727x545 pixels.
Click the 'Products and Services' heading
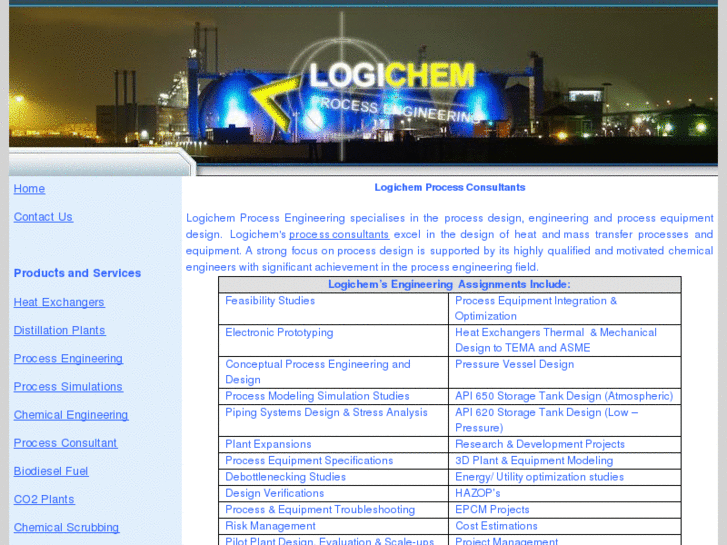(77, 273)
